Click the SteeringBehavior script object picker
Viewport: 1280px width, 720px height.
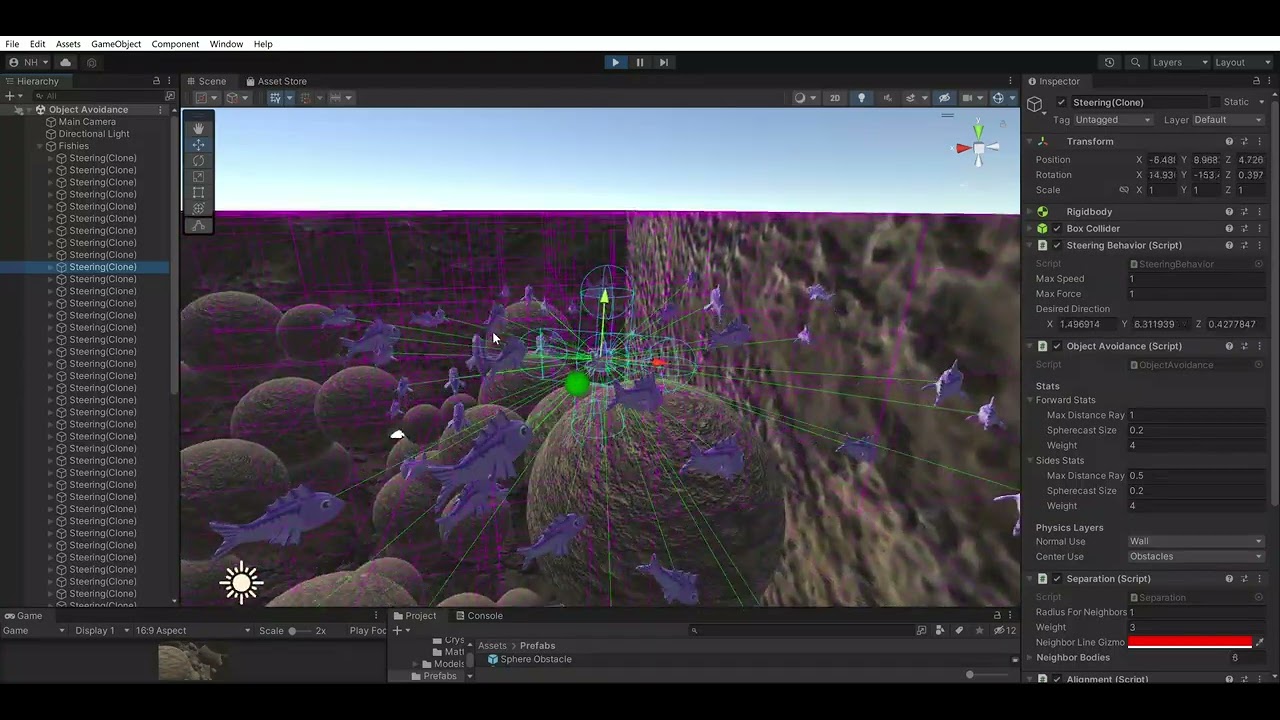pyautogui.click(x=1259, y=264)
